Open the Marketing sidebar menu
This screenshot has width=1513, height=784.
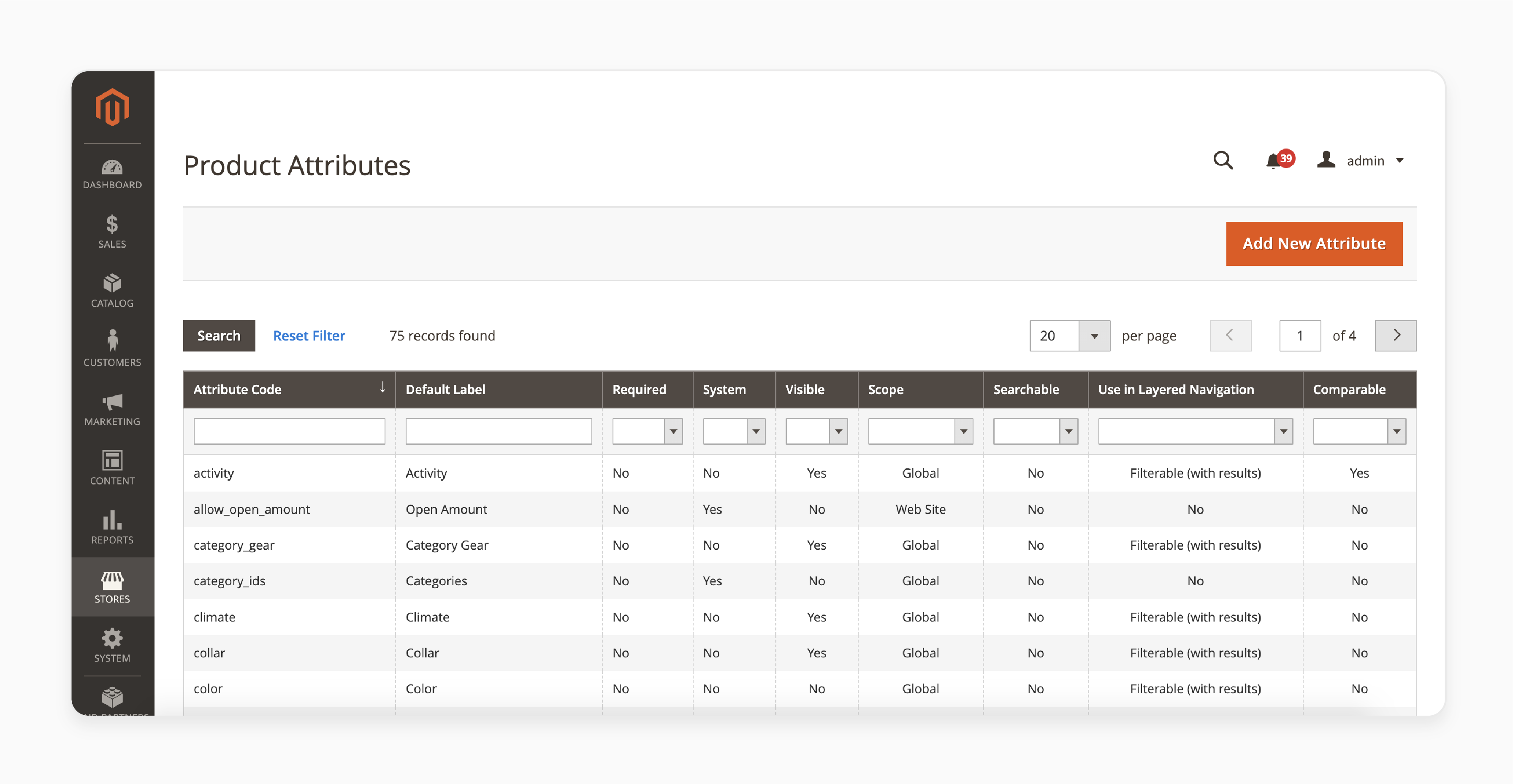(x=112, y=409)
